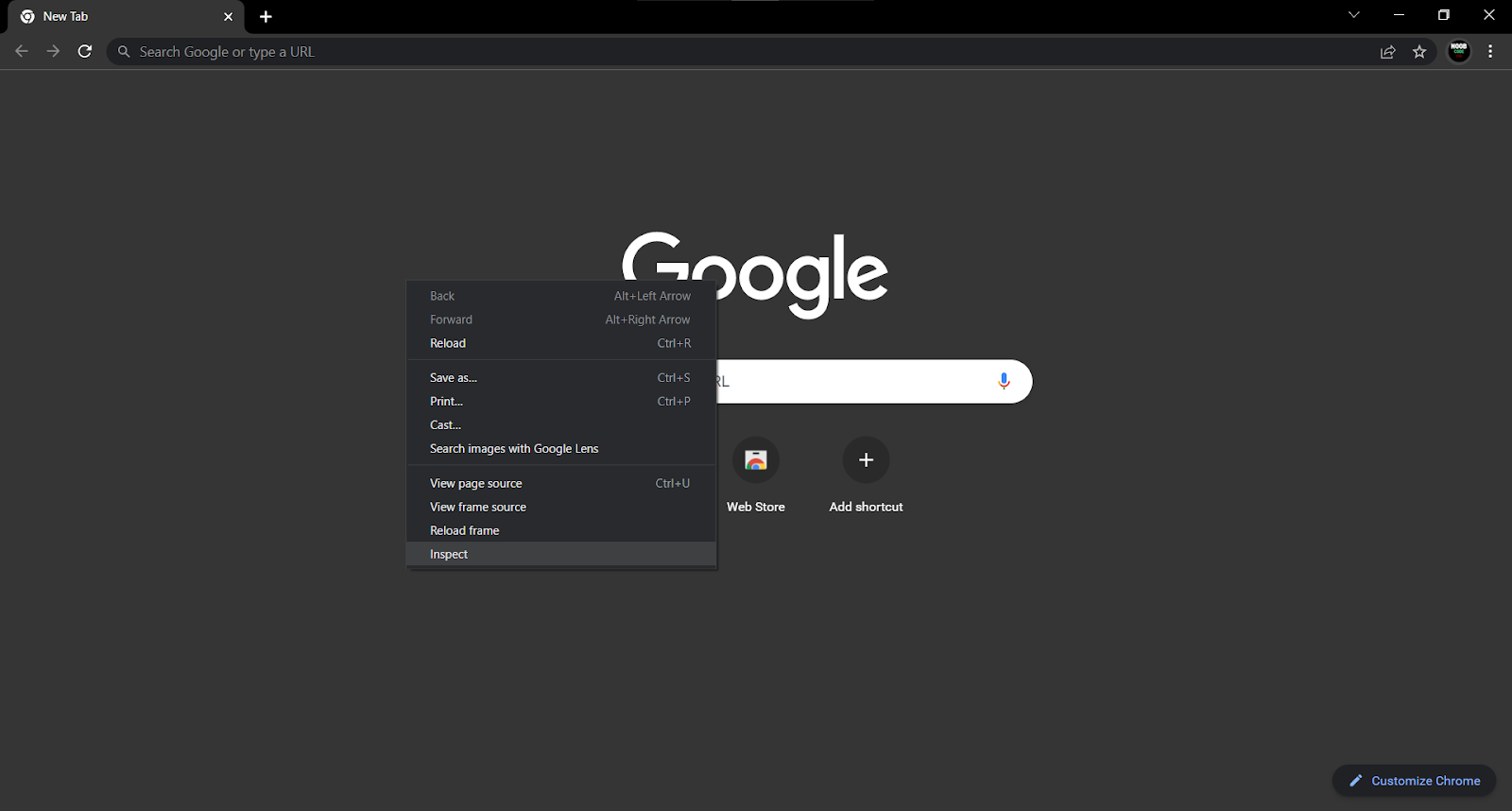Restore down the Chrome window

(1443, 15)
